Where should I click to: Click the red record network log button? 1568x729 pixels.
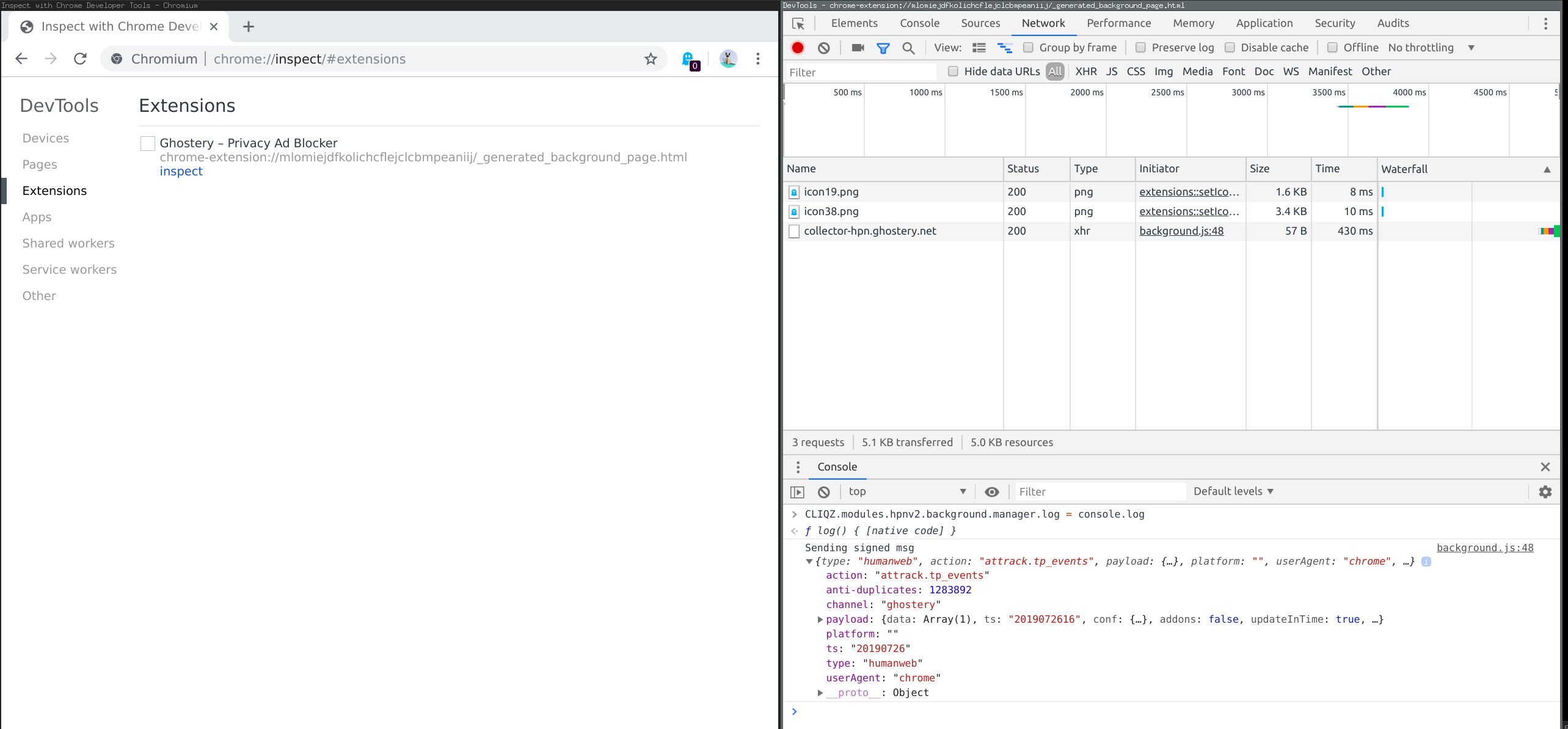coord(798,48)
